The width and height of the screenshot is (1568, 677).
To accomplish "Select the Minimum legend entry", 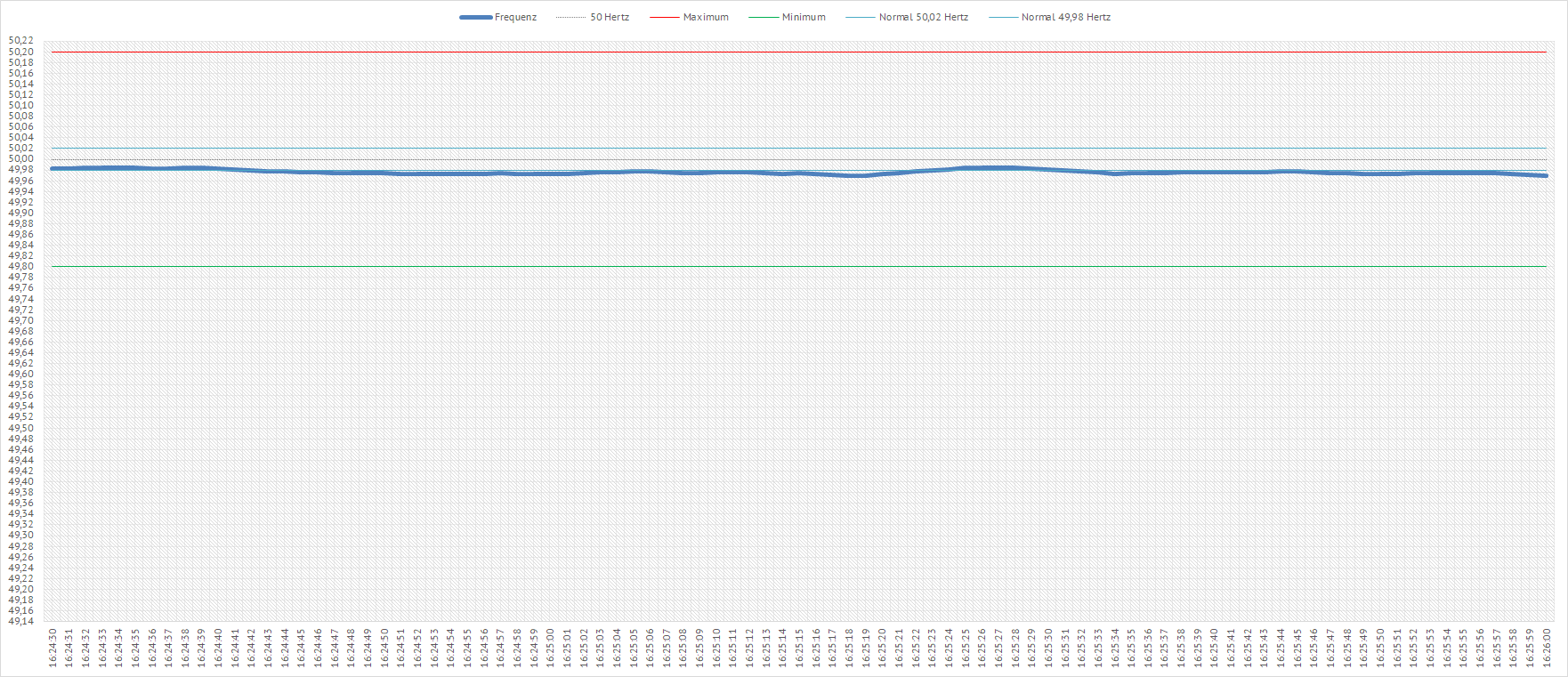I will click(x=804, y=17).
